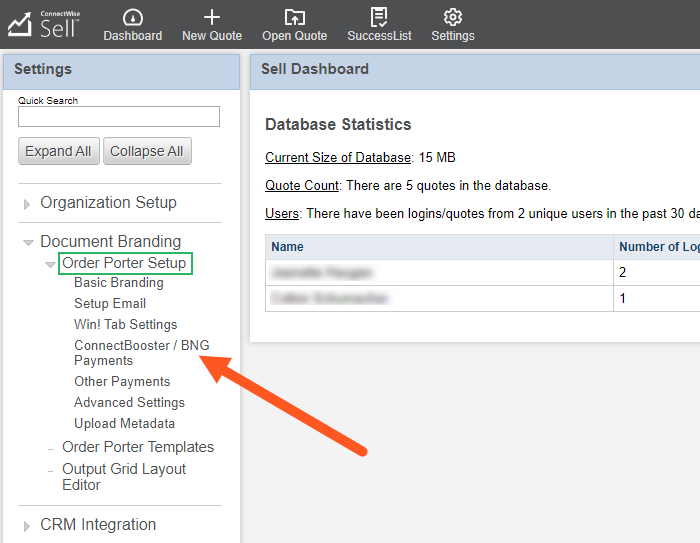
Task: Click the Settings gear icon
Action: [x=453, y=17]
